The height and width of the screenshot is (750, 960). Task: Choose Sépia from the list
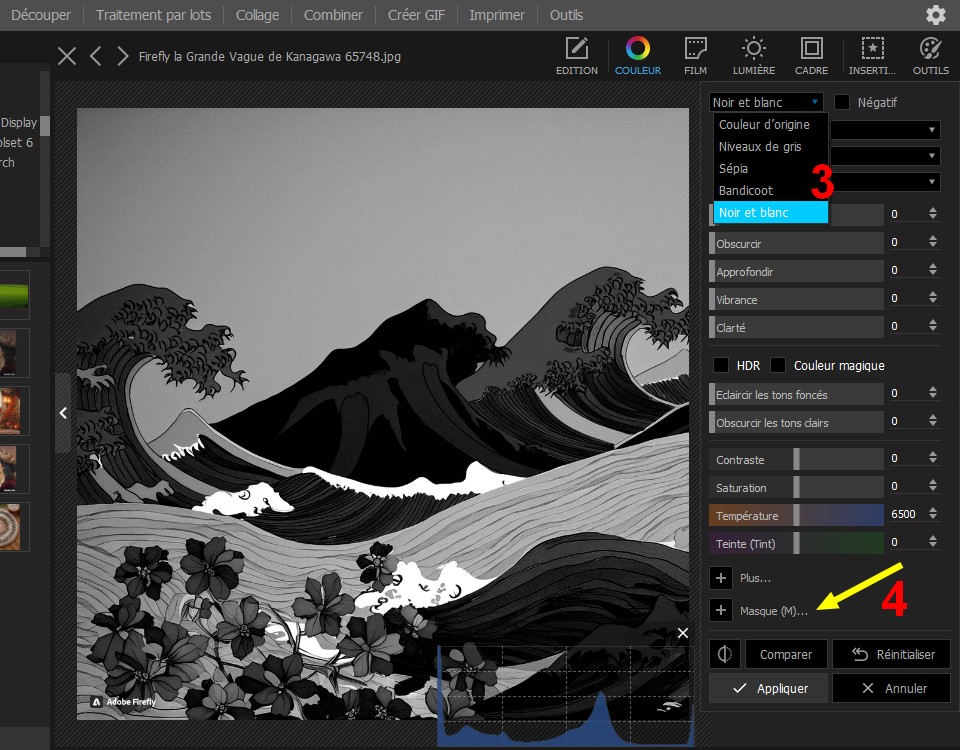point(770,168)
